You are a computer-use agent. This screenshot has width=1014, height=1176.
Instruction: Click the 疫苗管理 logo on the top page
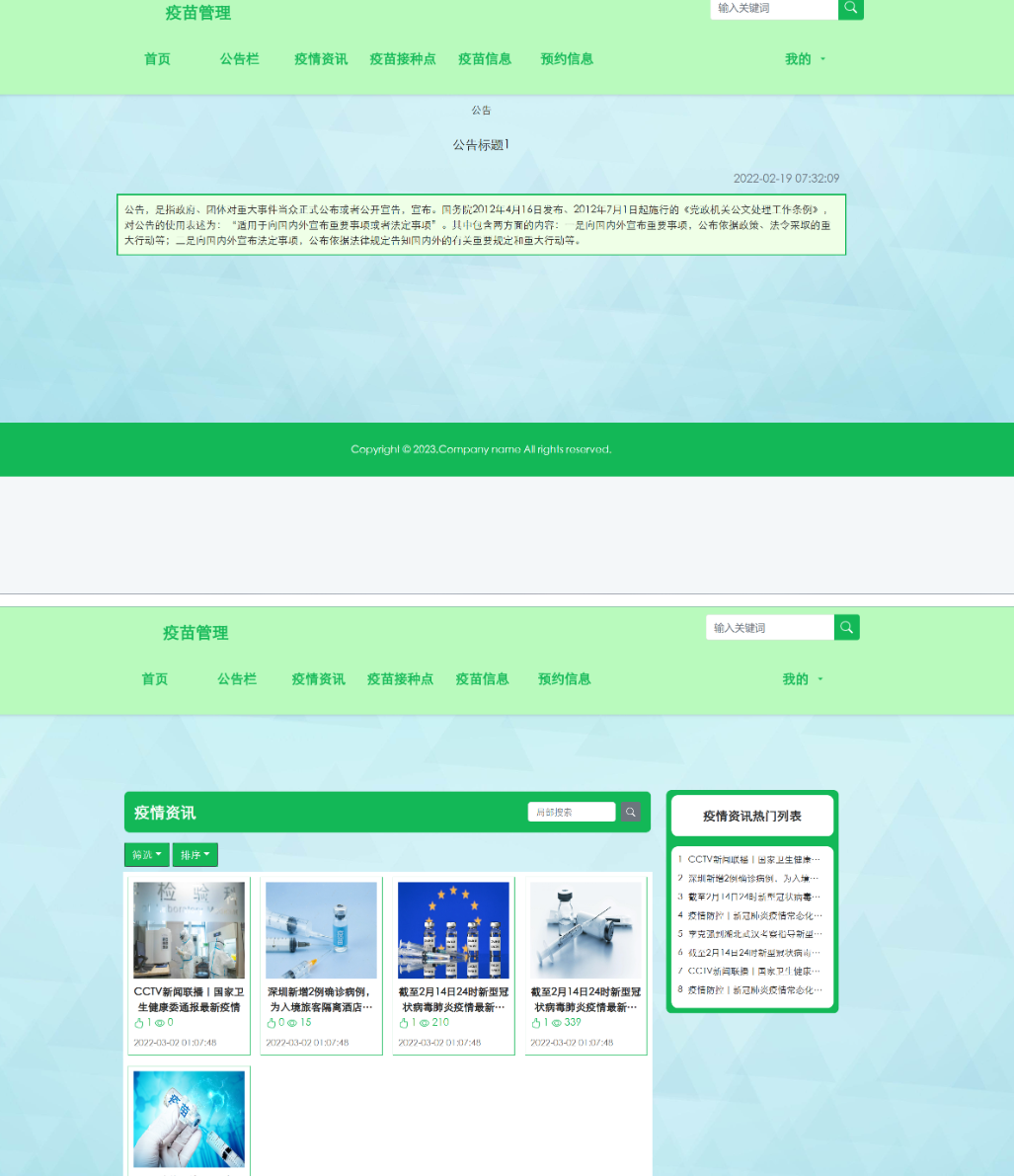[x=198, y=13]
